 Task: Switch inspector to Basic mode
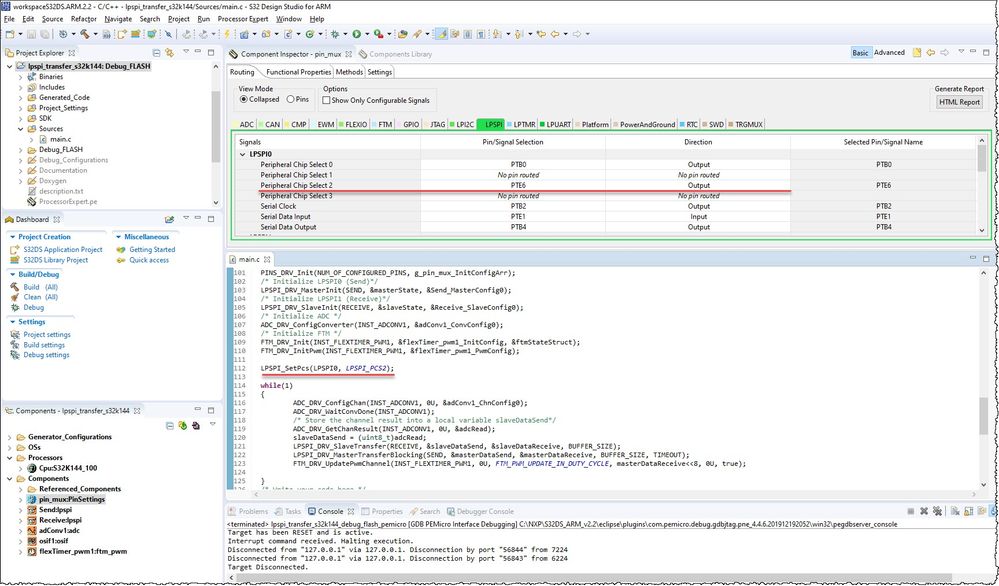pos(860,53)
